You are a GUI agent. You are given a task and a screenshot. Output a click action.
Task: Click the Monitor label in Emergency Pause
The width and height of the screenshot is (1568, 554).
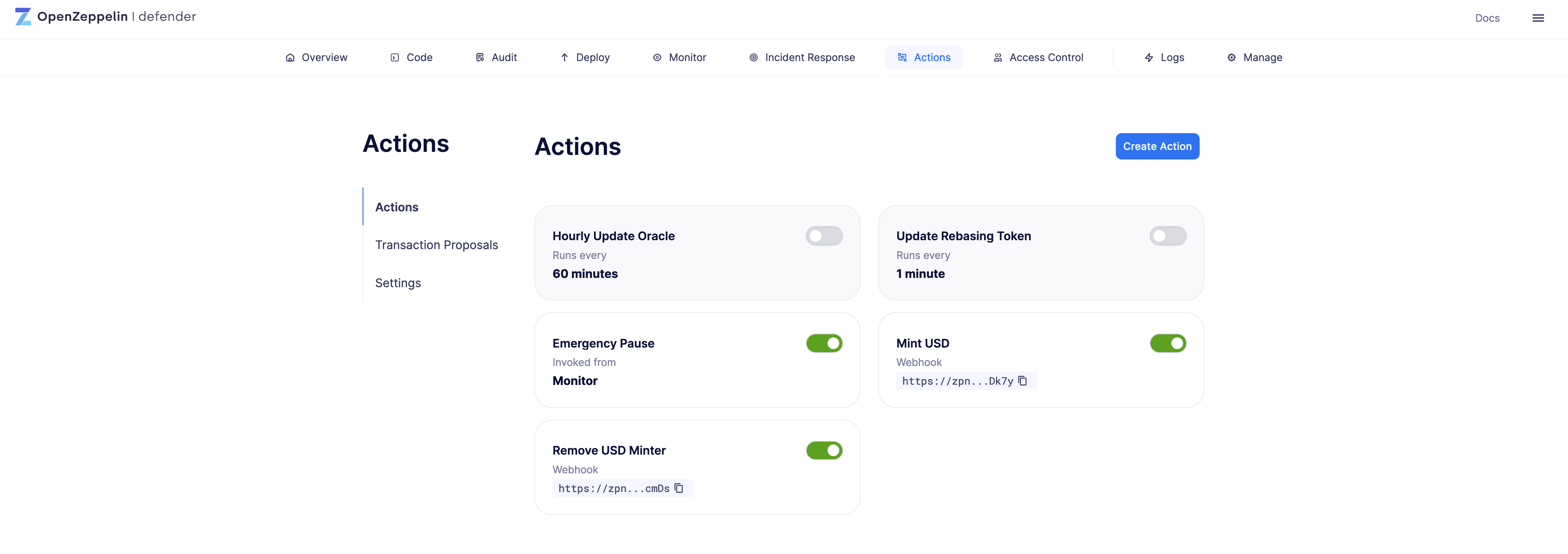click(x=575, y=381)
